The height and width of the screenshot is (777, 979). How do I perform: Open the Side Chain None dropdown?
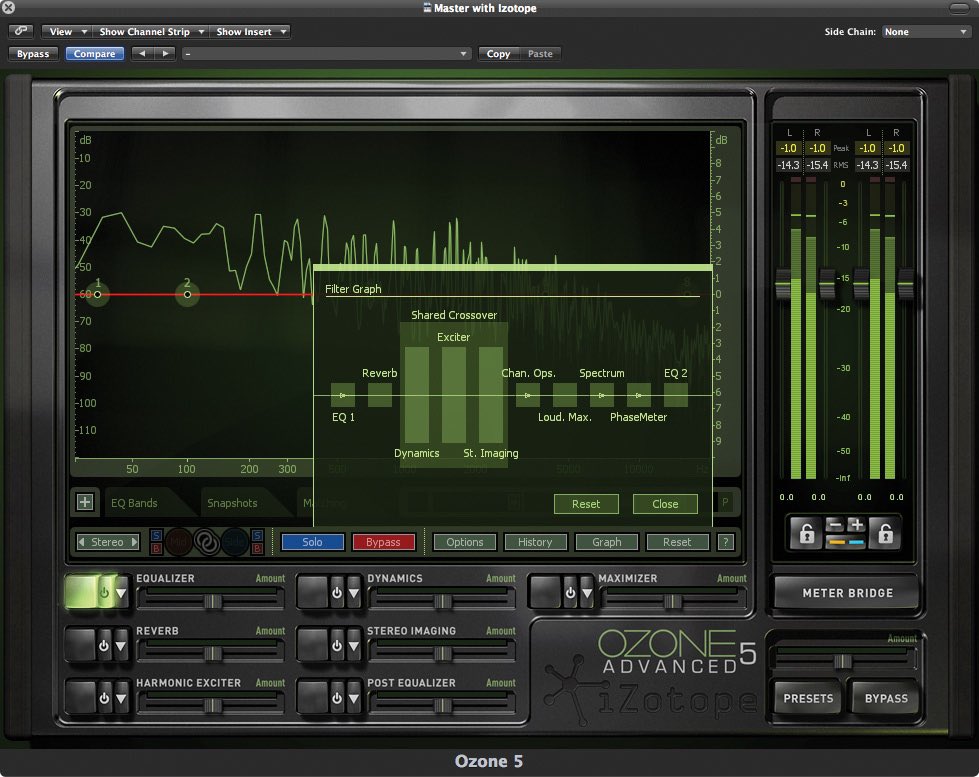point(926,31)
